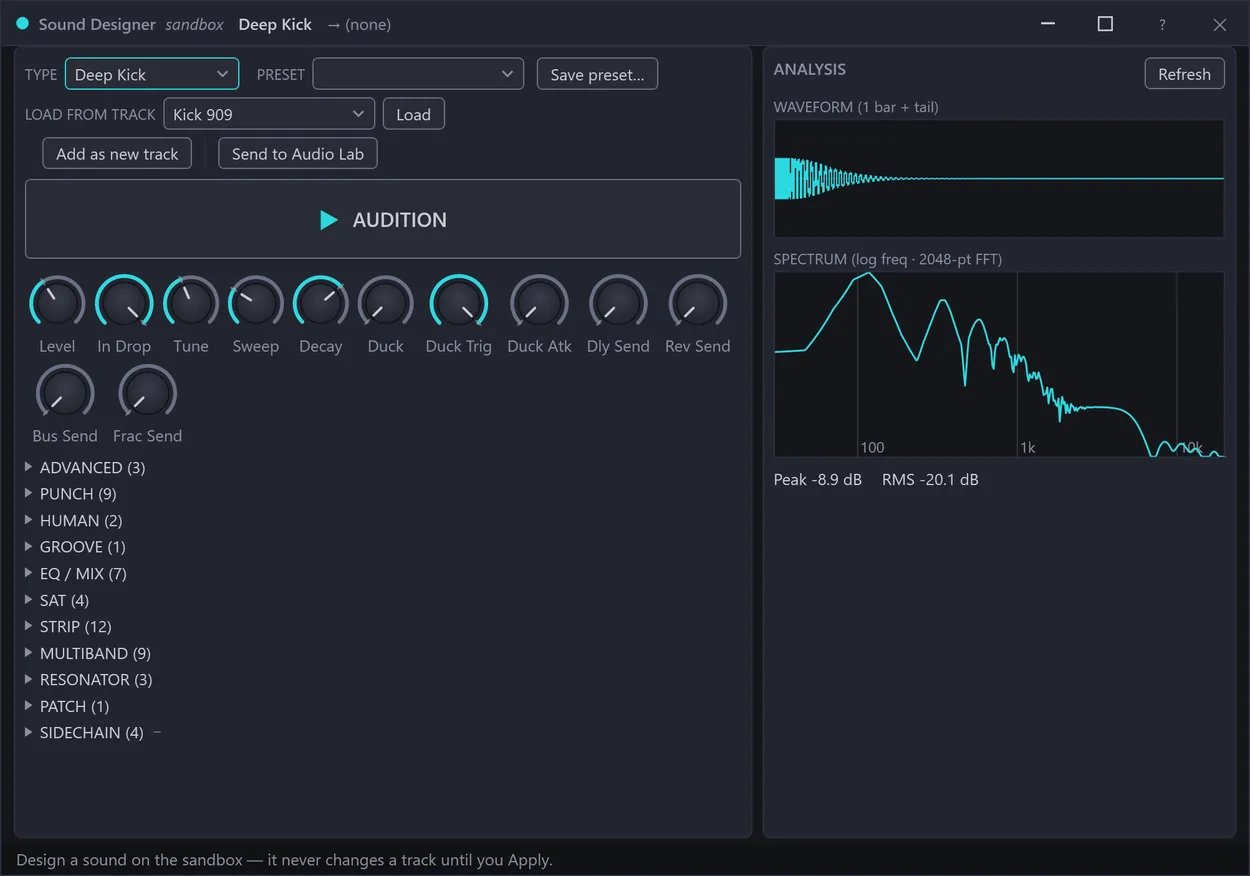Image resolution: width=1250 pixels, height=876 pixels.
Task: Click the Duck knob
Action: click(x=385, y=303)
